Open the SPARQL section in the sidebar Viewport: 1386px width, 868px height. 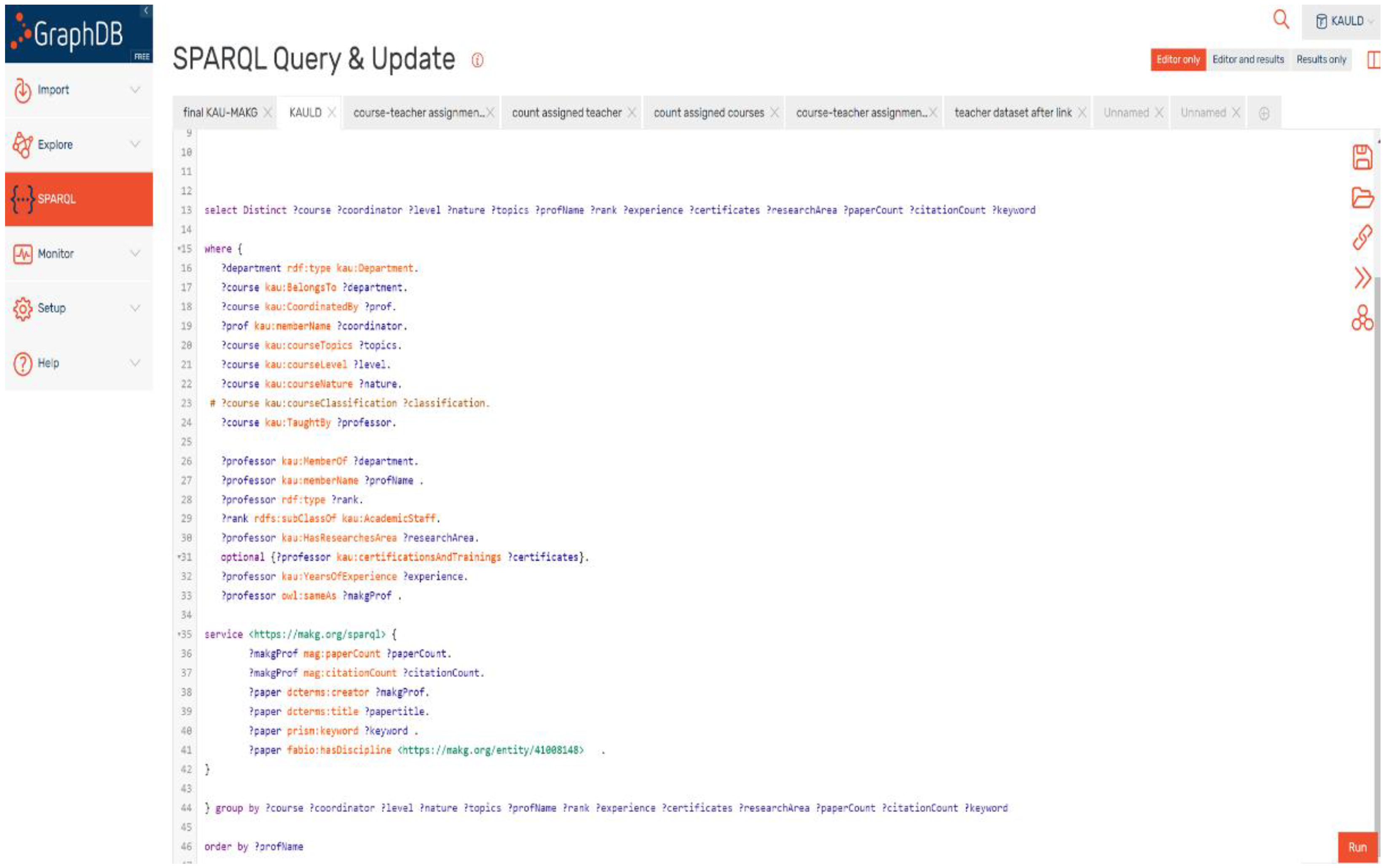(79, 199)
